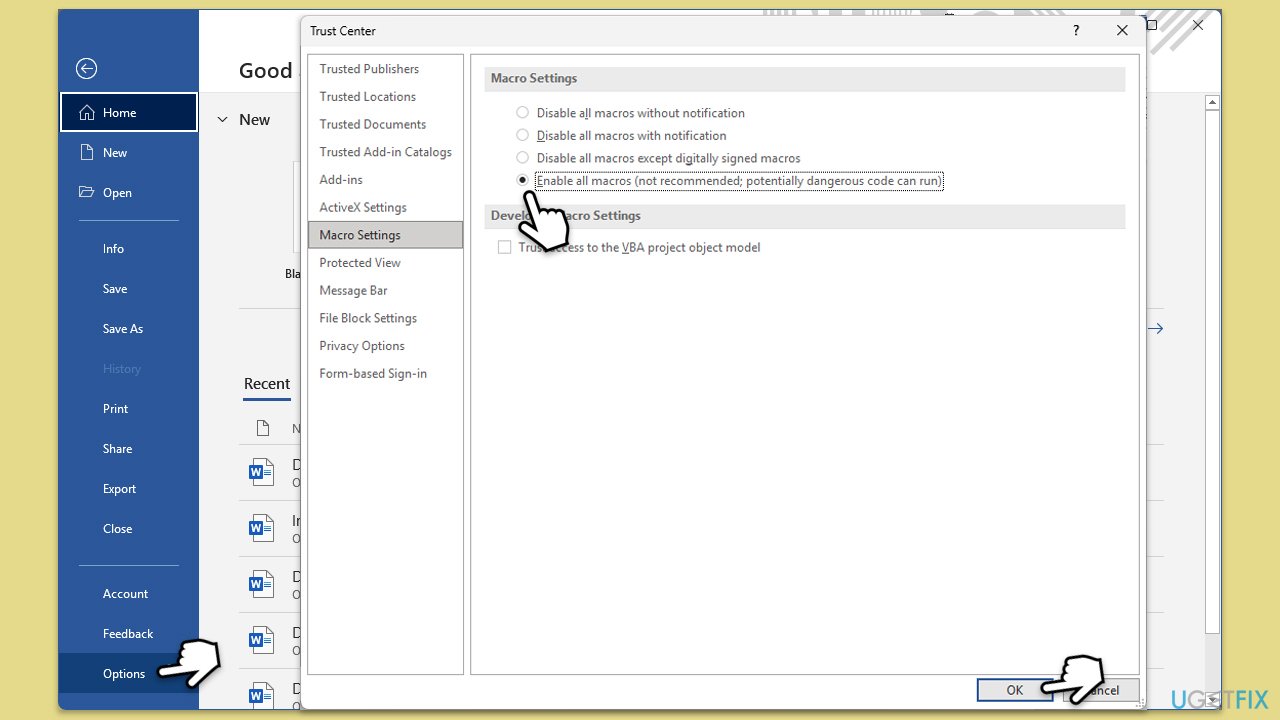The width and height of the screenshot is (1280, 720).
Task: Select Enable all macros radio button
Action: coord(522,180)
